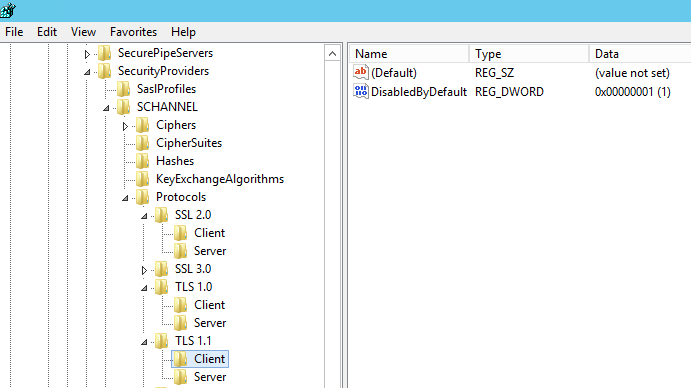This screenshot has height=388, width=691.
Task: Click the Registry Editor title bar icon
Action: coord(7,10)
